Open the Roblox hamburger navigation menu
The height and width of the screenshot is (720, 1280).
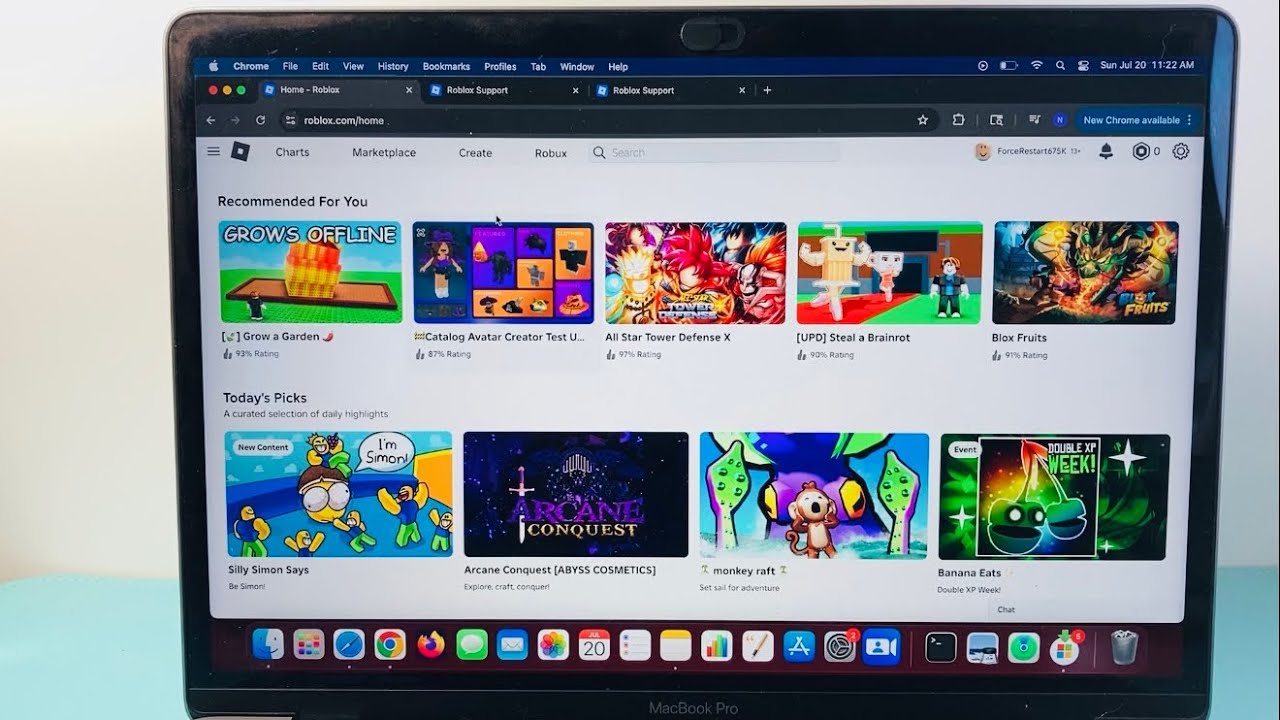tap(213, 152)
